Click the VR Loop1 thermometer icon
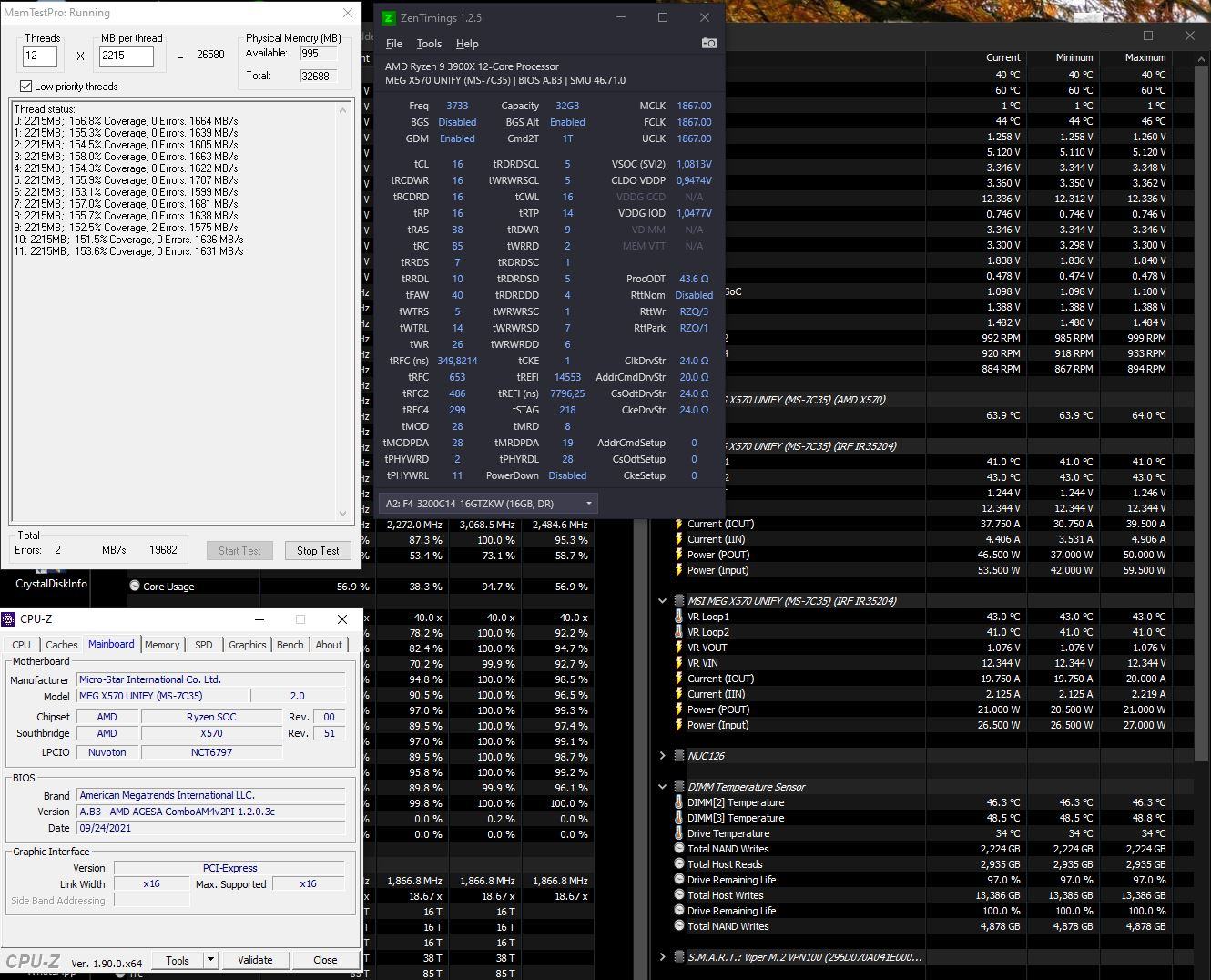This screenshot has width=1211, height=980. pyautogui.click(x=678, y=617)
